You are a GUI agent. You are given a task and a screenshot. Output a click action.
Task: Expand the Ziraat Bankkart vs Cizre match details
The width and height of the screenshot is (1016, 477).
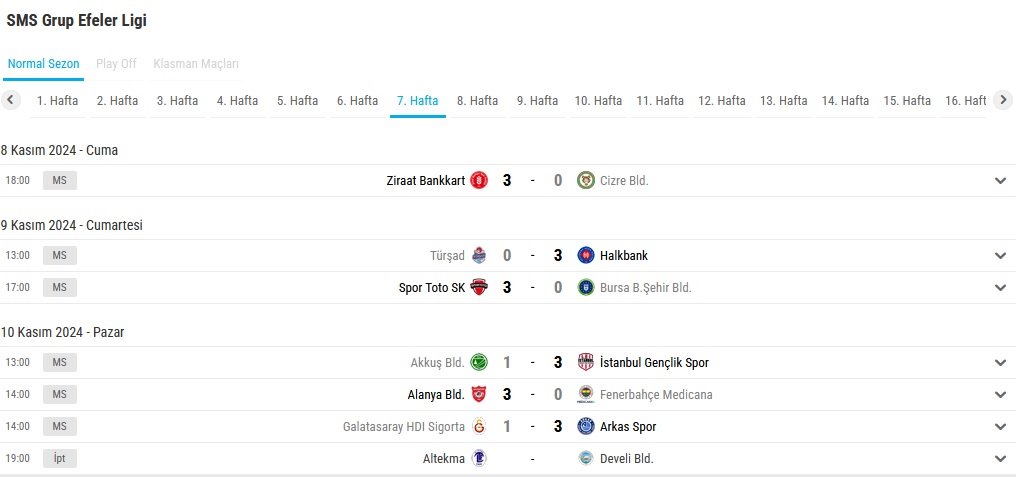[x=1000, y=181]
